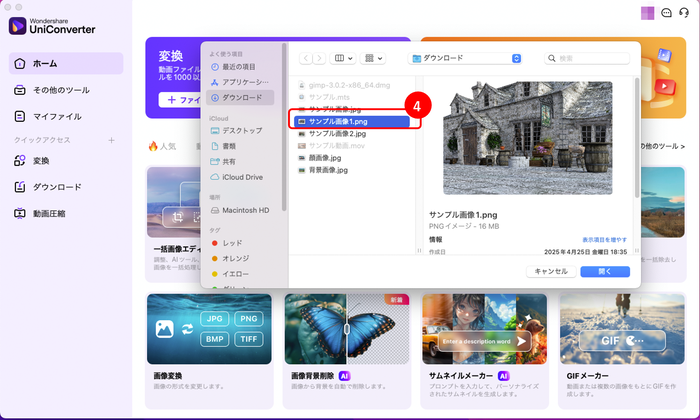Select アプリケーション in dialog sidebar
This screenshot has width=700, height=420.
[240, 82]
